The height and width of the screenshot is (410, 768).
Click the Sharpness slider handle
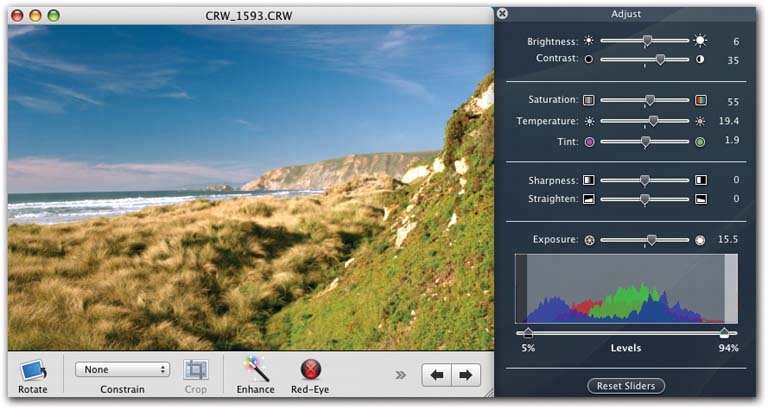(645, 181)
